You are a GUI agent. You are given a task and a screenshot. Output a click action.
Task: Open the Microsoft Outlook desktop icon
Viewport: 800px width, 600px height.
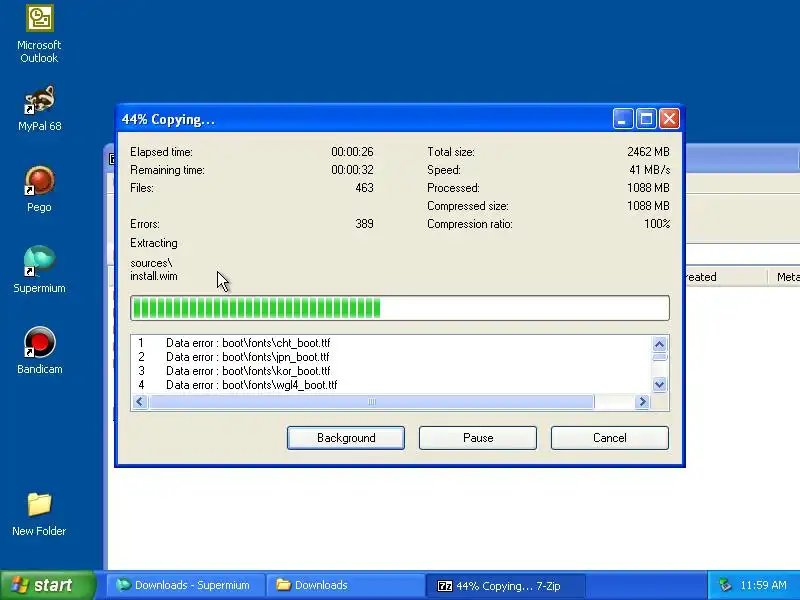(39, 34)
